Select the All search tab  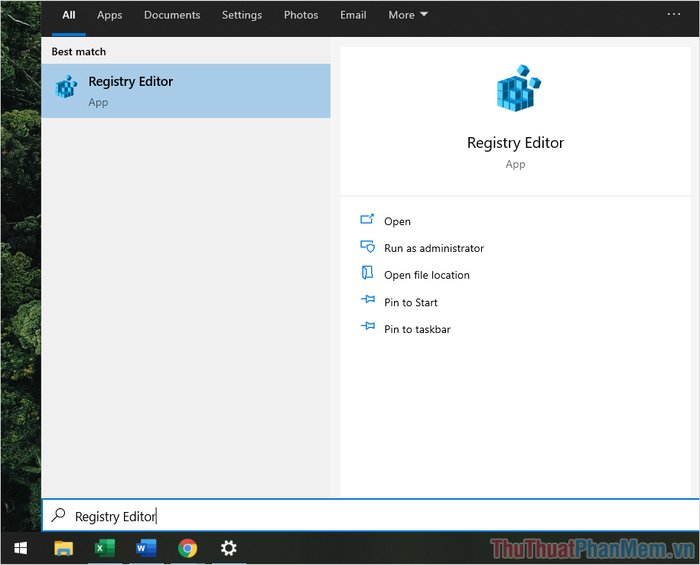pos(69,15)
